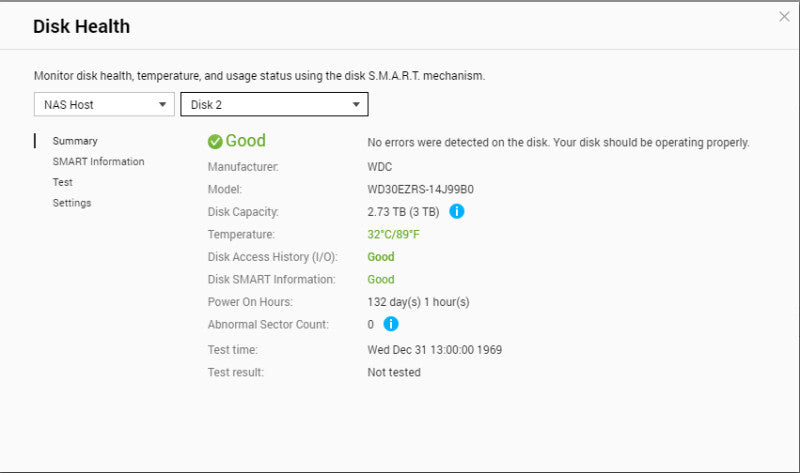800x473 pixels.
Task: Click the Power On Hours value 132 day(s)
Action: click(418, 302)
